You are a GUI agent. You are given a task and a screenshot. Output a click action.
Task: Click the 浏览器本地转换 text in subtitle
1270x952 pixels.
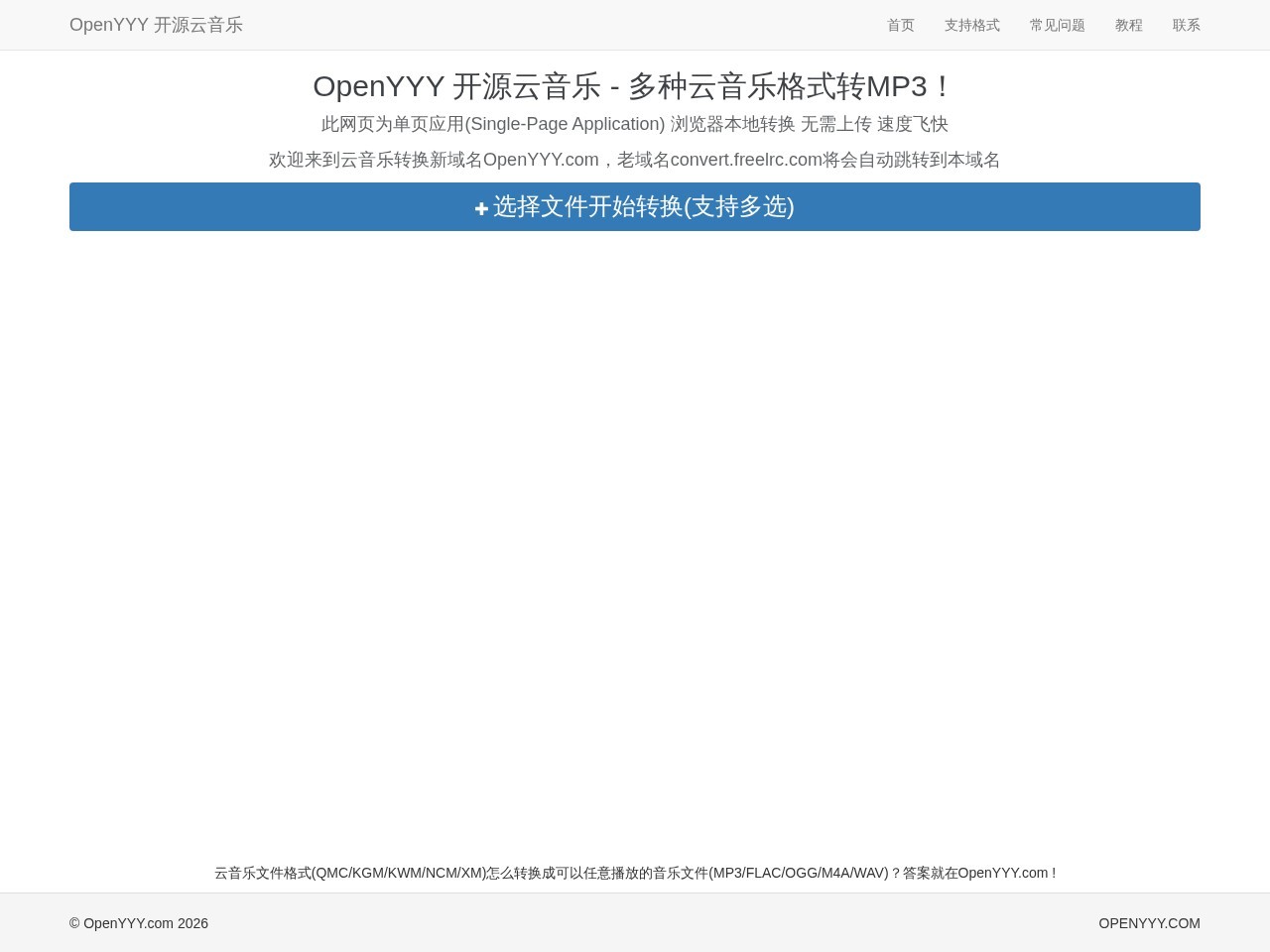(732, 124)
